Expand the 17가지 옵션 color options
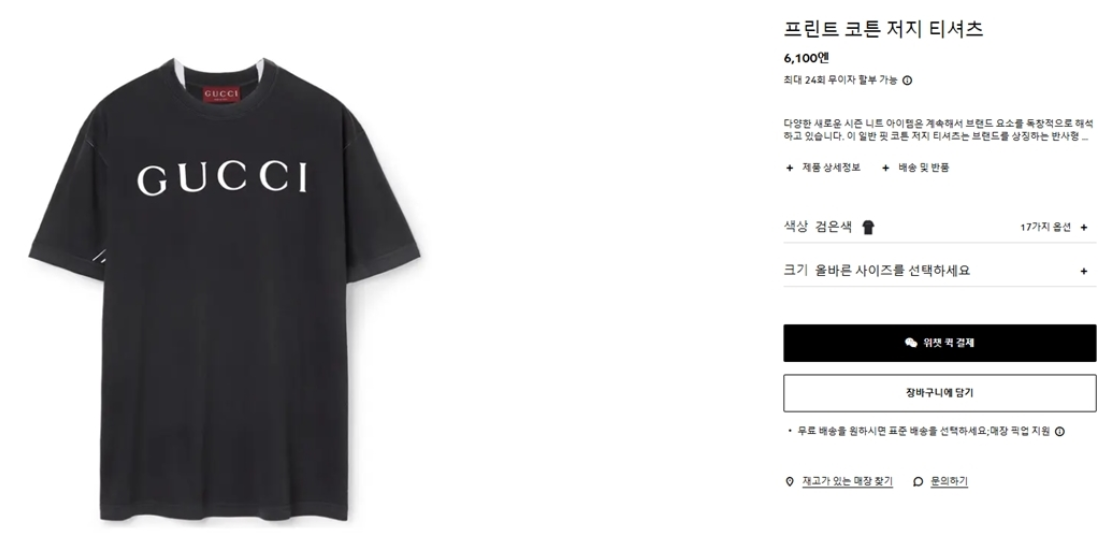The width and height of the screenshot is (1098, 550). click(x=1054, y=227)
